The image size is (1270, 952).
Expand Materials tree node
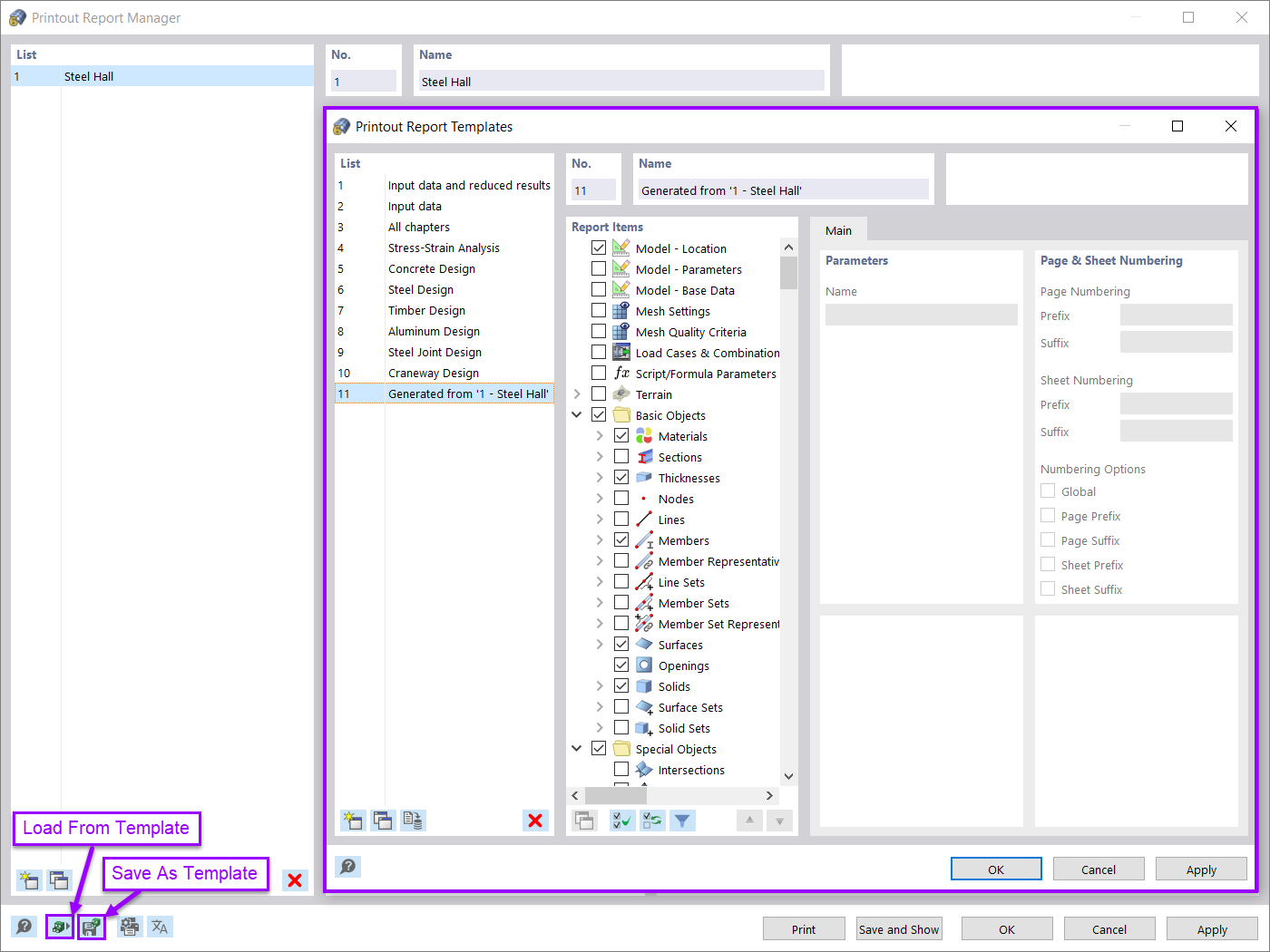[x=600, y=436]
